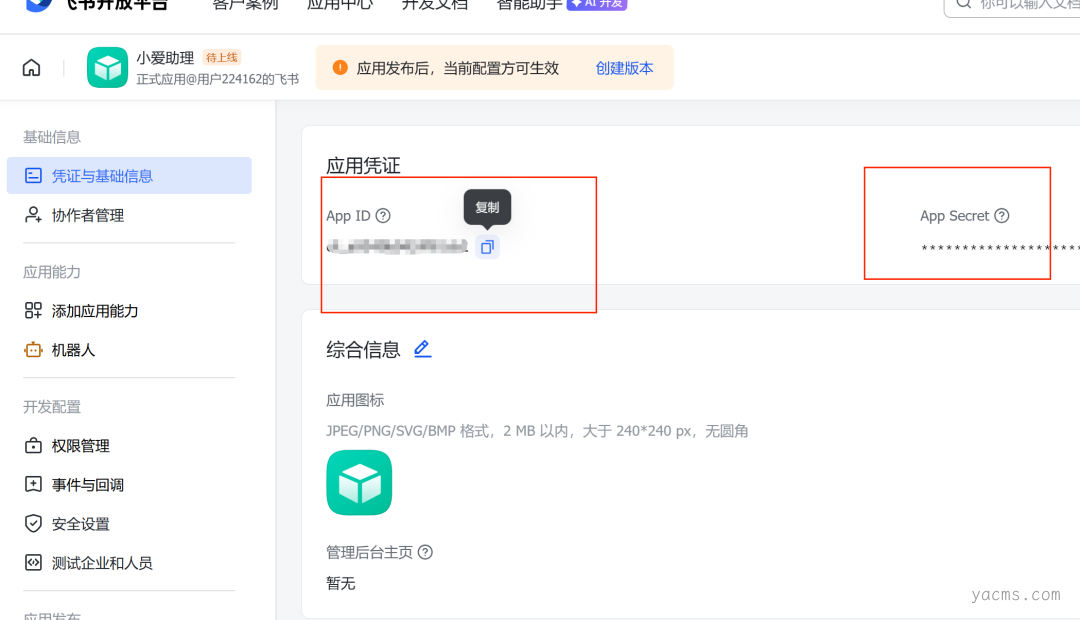Click the application icon thumbnail under 应用图标
The width and height of the screenshot is (1080, 620).
[x=359, y=483]
